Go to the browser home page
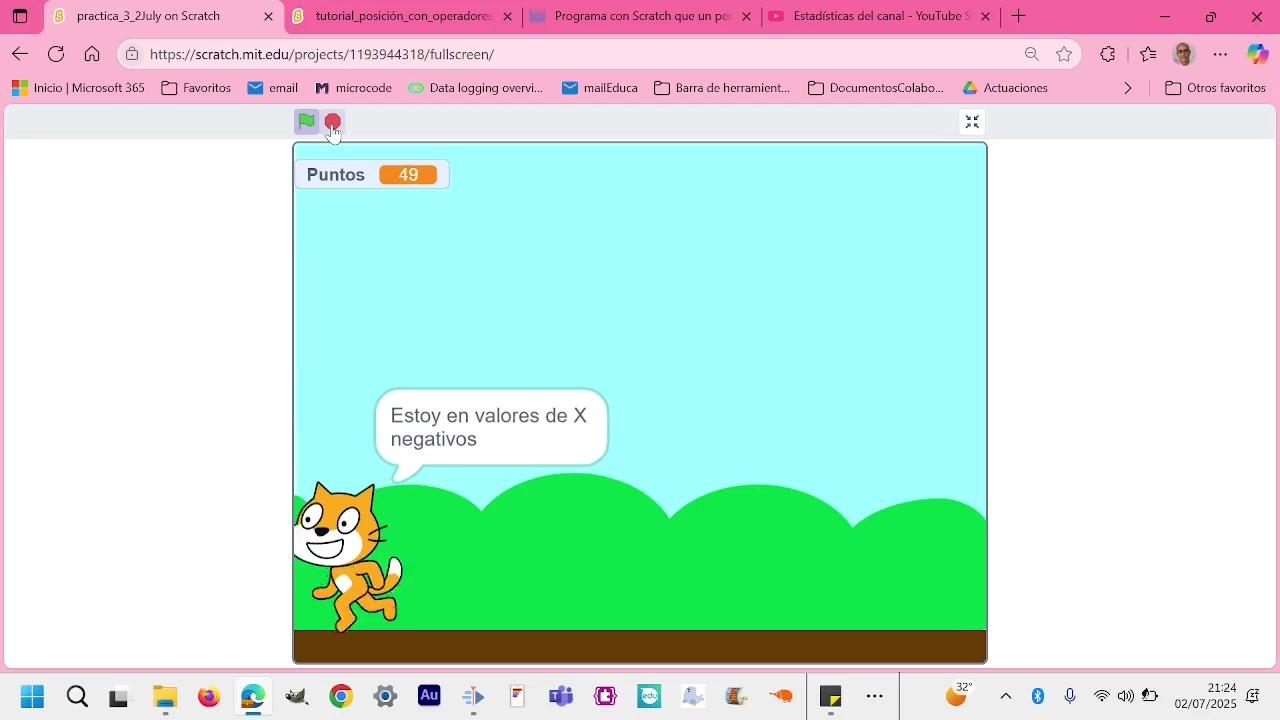 click(92, 54)
